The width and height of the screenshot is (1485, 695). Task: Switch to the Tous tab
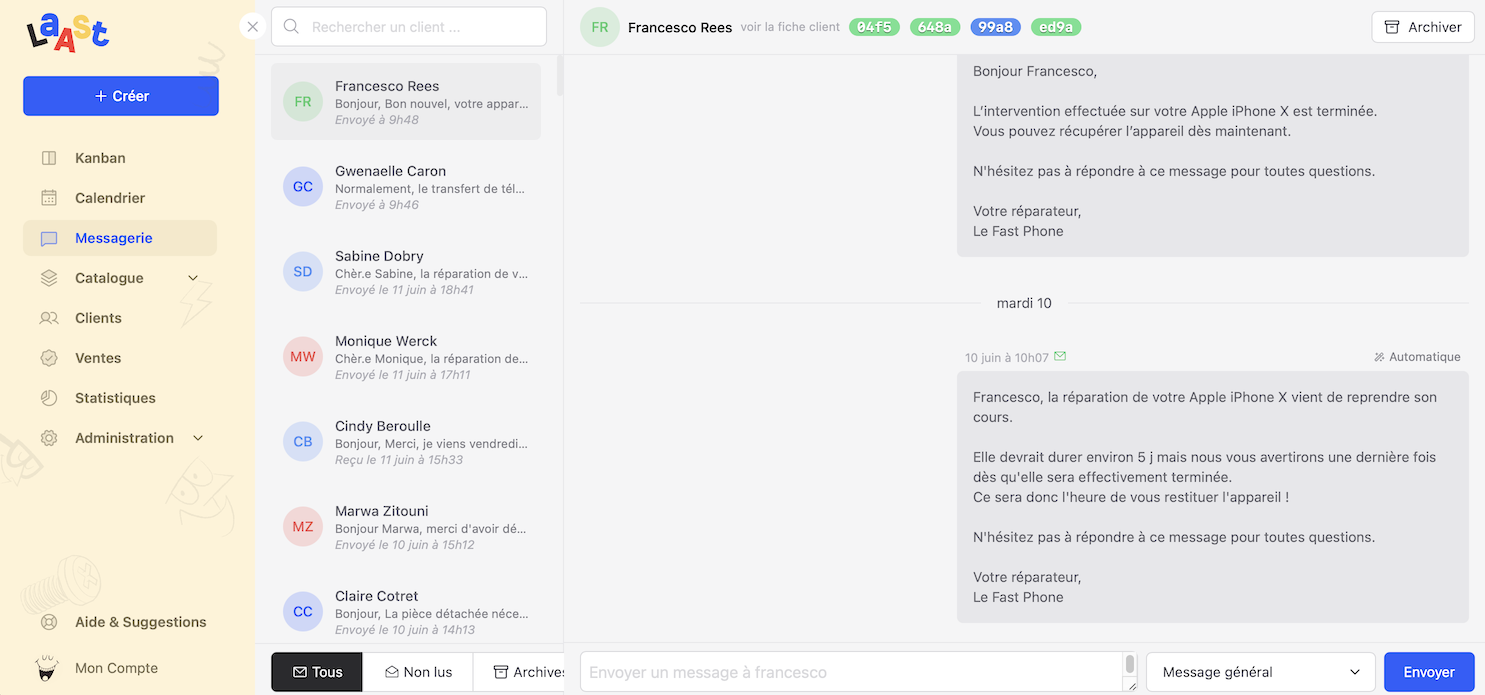click(317, 672)
